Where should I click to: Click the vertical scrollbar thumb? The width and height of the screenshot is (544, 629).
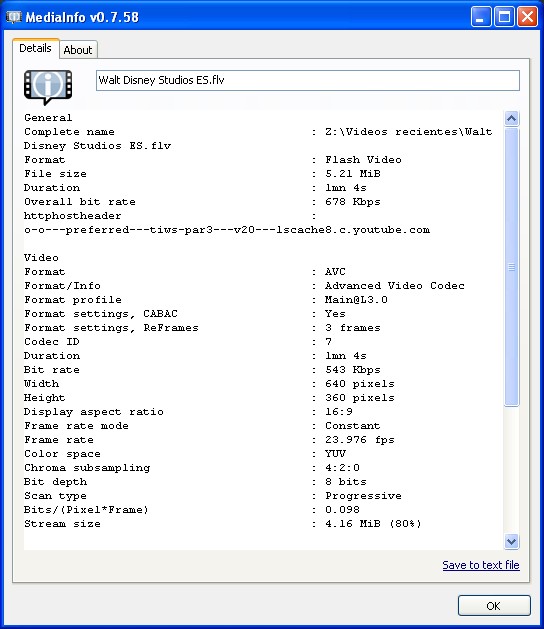(x=512, y=267)
